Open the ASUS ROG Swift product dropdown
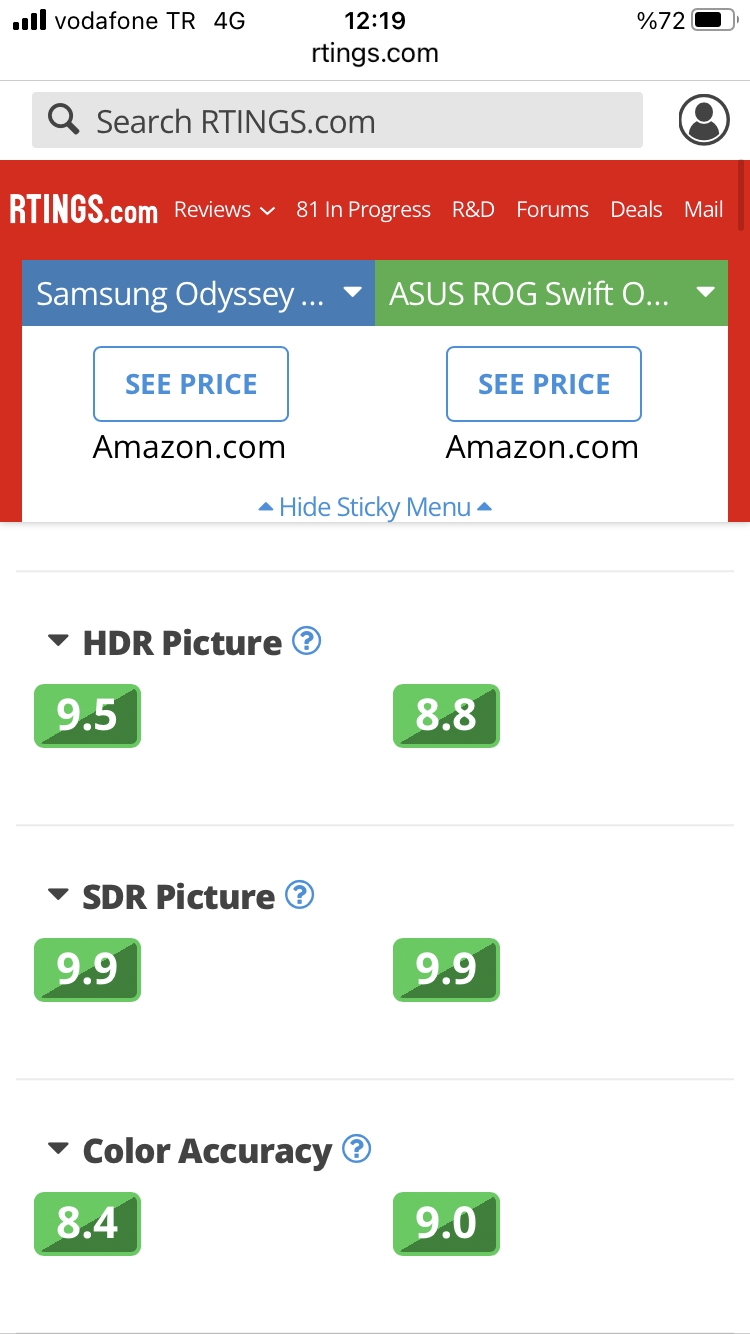This screenshot has height=1334, width=750. tap(551, 293)
